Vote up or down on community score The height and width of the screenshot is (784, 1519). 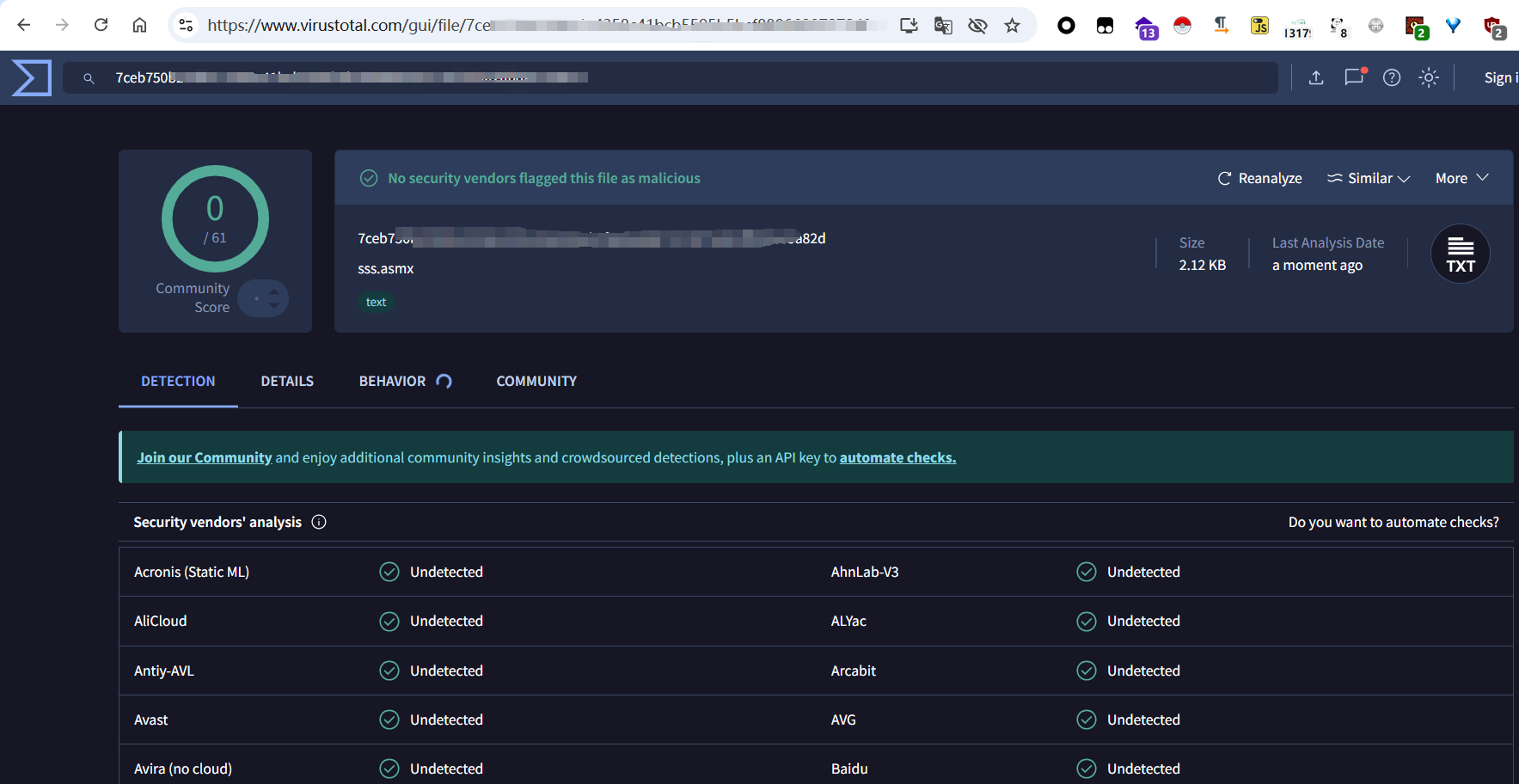click(x=264, y=298)
